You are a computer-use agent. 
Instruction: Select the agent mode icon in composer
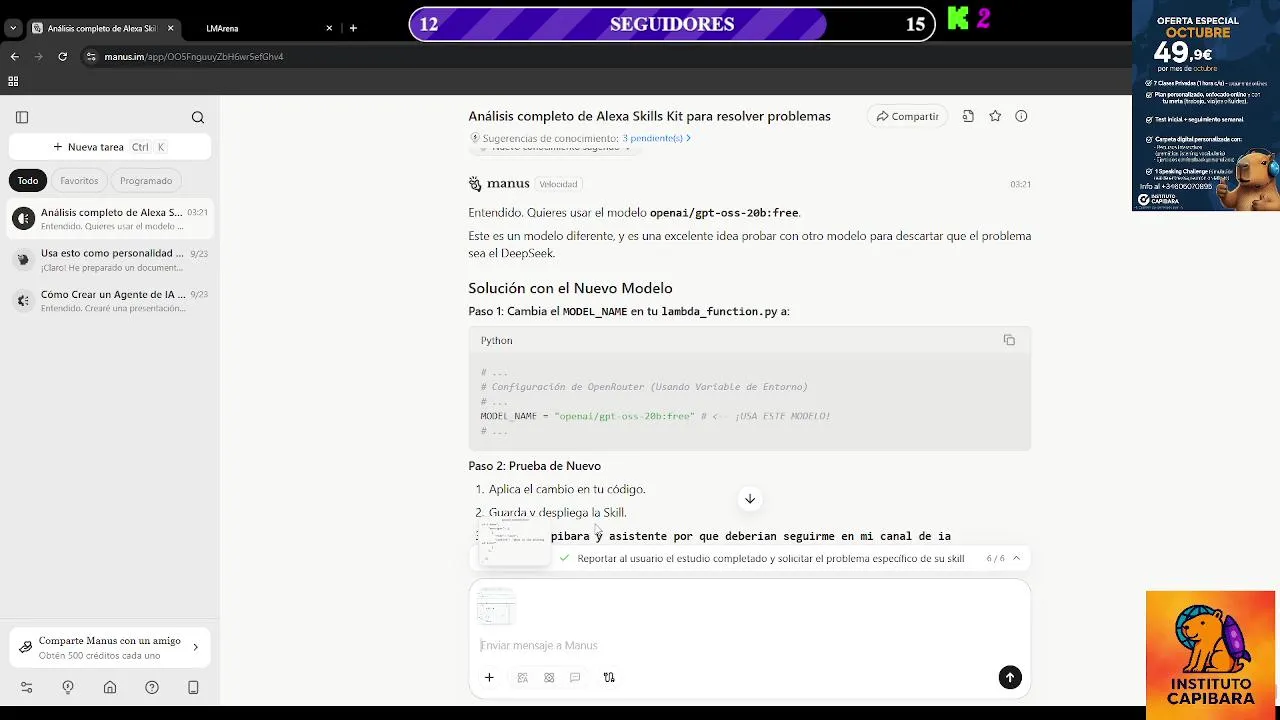tap(549, 677)
